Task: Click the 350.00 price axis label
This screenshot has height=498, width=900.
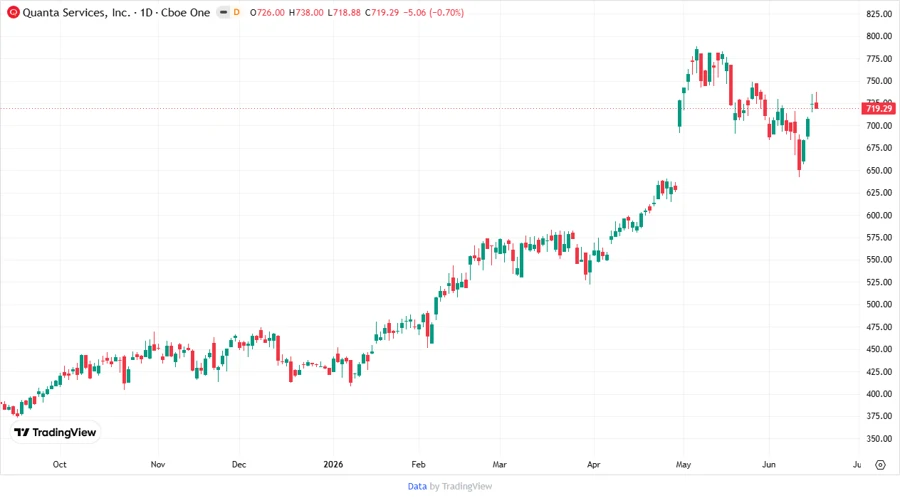Action: coord(879,439)
